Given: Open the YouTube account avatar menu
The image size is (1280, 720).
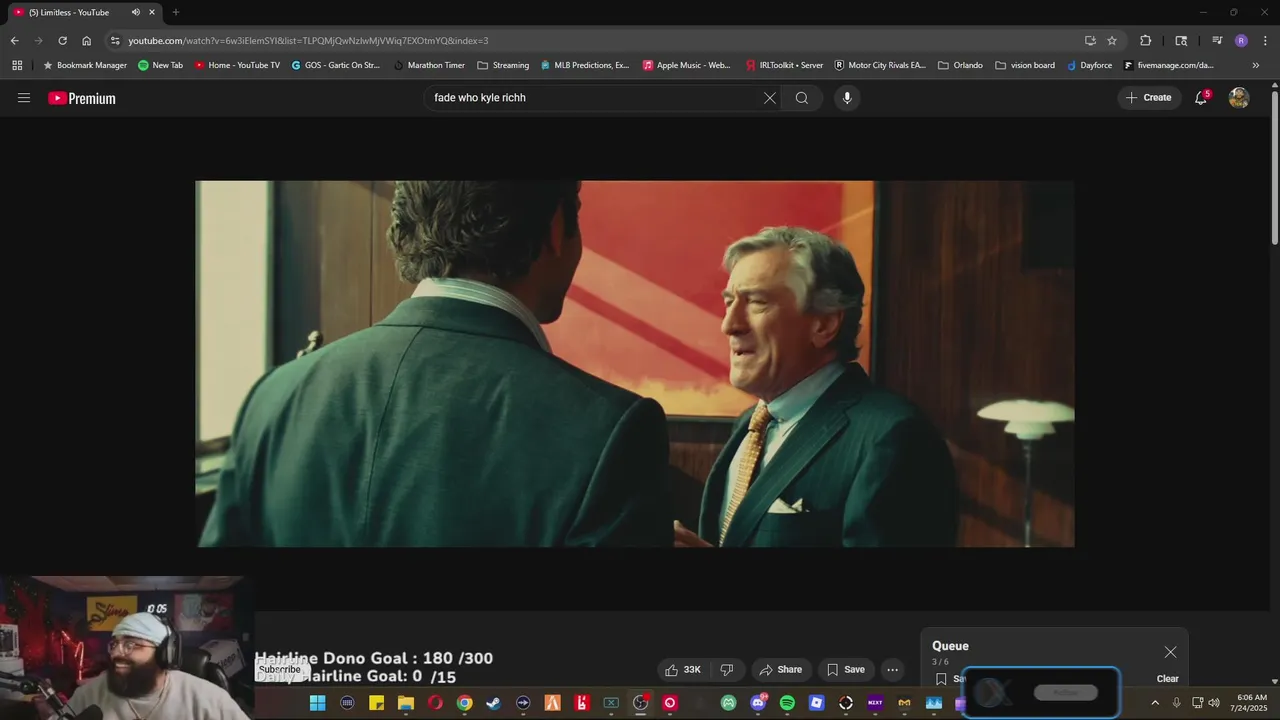Looking at the screenshot, I should (1239, 98).
